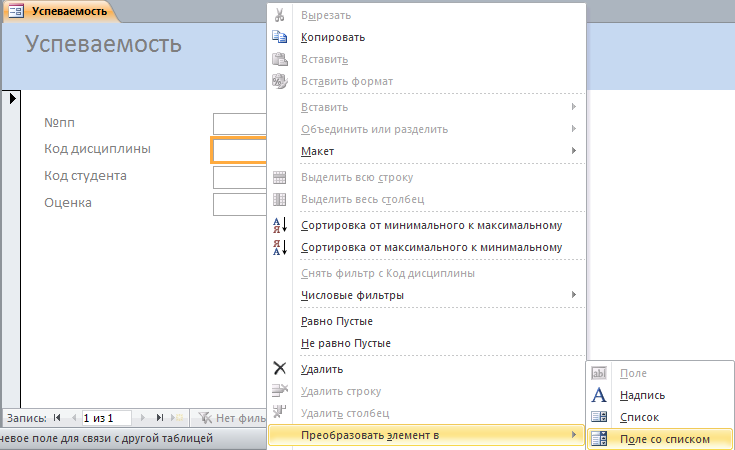735x450 pixels.
Task: Click the combo box icon beside Поле со списком
Action: (599, 439)
